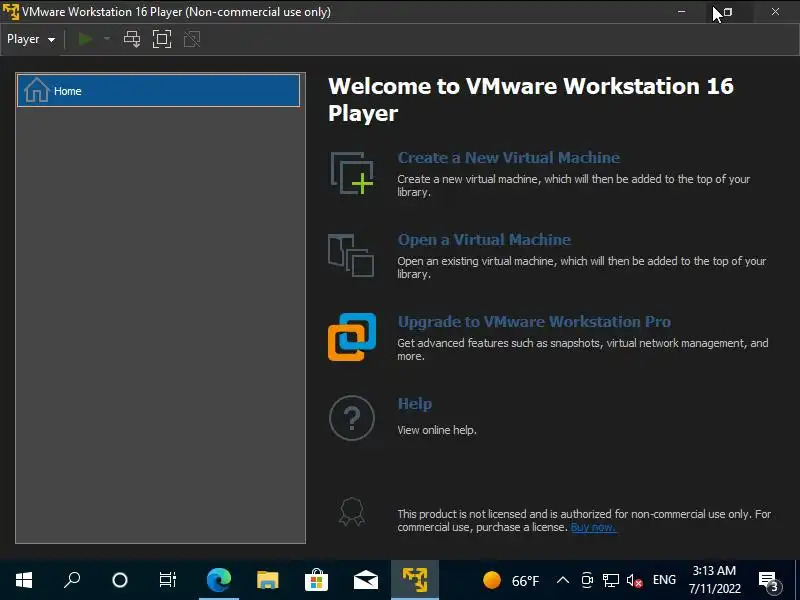Click the VMware Workstation Pro logo icon
The image size is (800, 600).
tap(352, 337)
